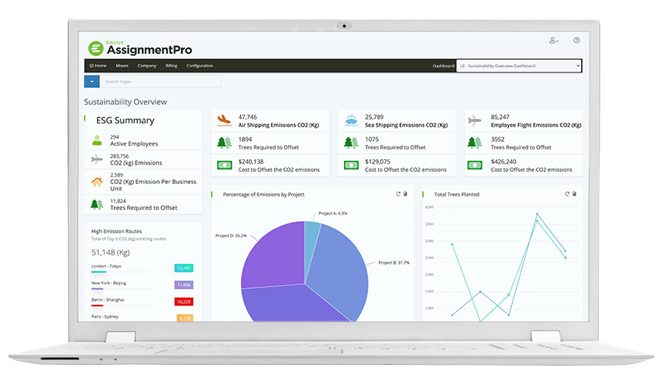Click the Project B: 31.7% chart label

pos(394,263)
